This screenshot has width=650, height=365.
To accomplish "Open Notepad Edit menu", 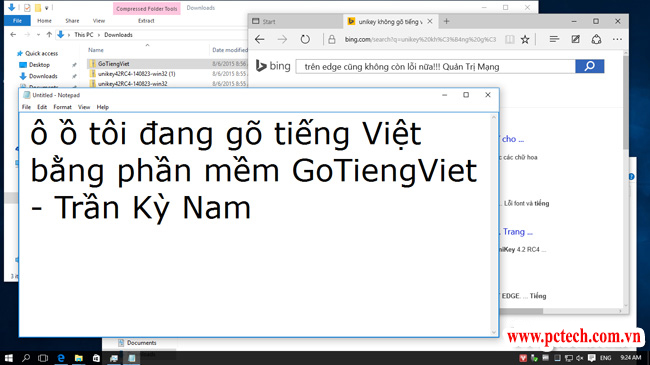I will point(42,107).
